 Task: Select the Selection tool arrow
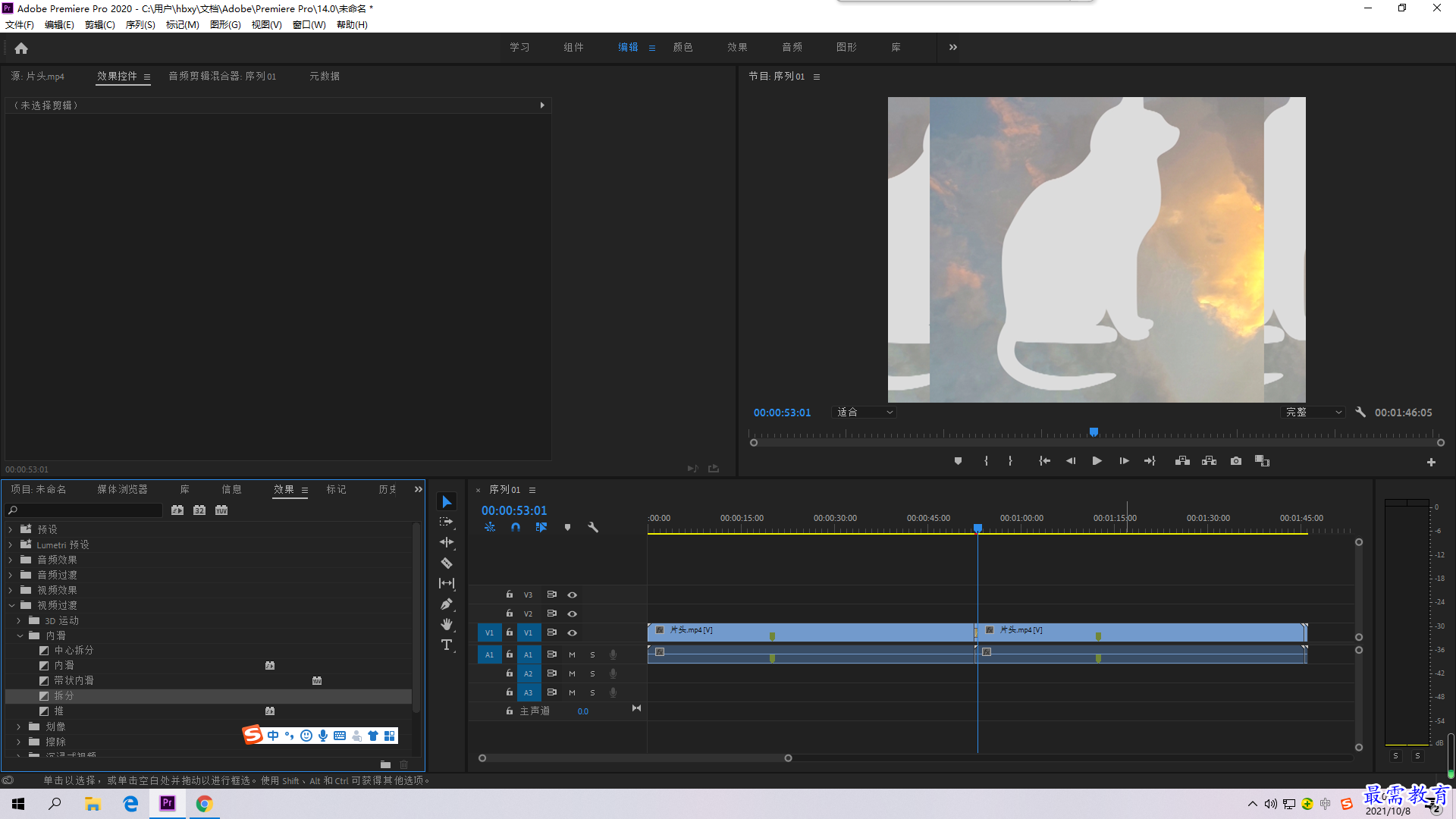coord(447,502)
